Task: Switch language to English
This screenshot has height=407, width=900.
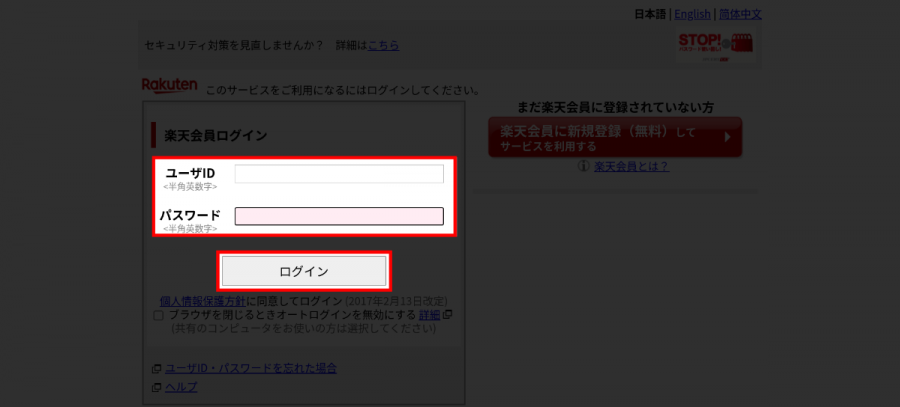Action: click(692, 14)
